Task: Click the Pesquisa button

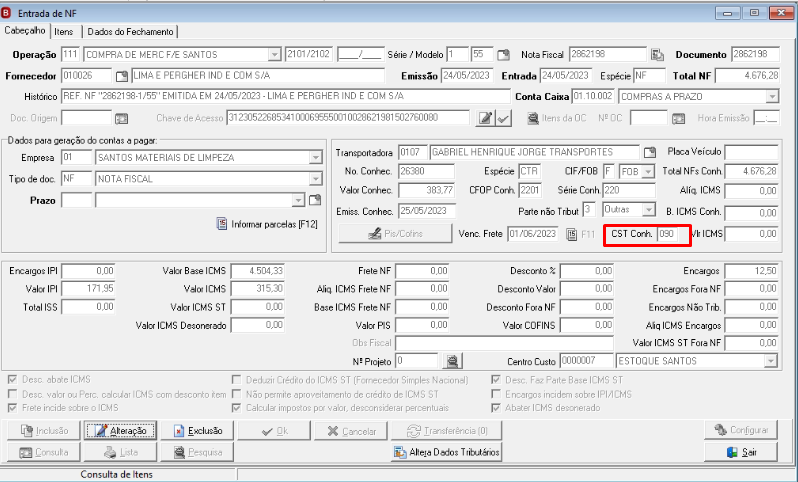Action: click(x=197, y=452)
